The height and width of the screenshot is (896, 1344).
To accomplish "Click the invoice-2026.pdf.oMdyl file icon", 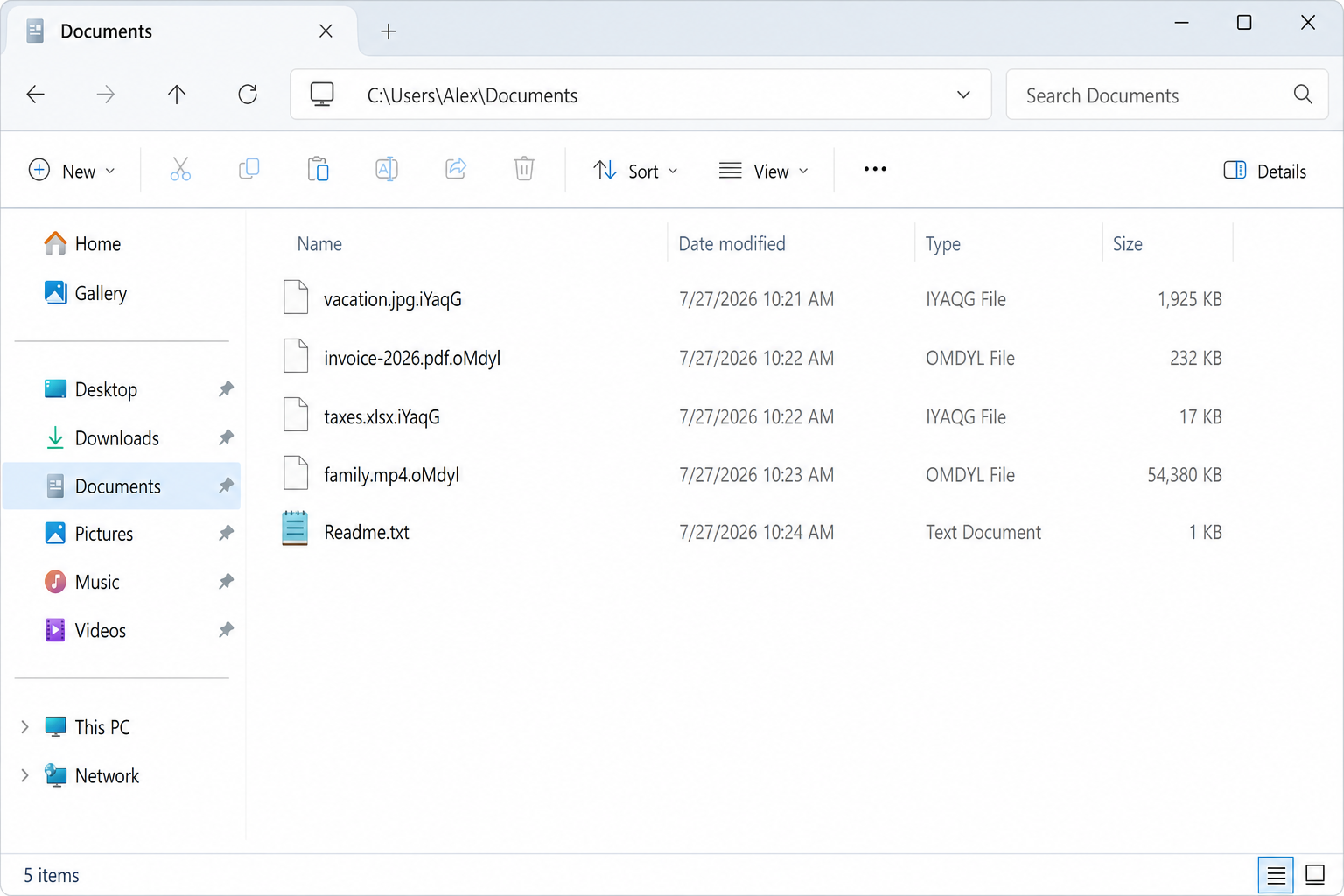I will pos(296,356).
